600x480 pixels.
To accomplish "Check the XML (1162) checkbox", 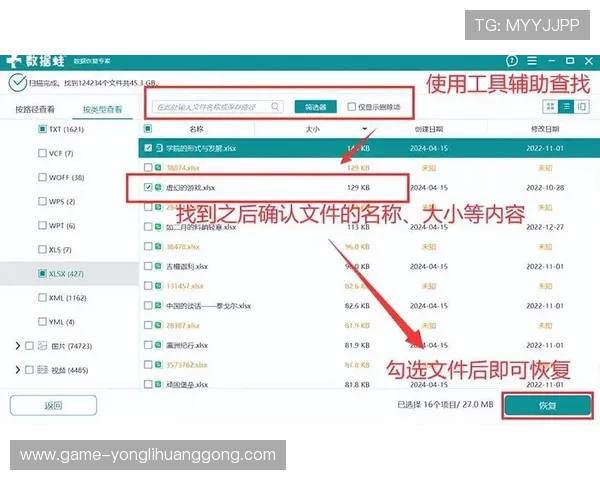I will pos(42,298).
